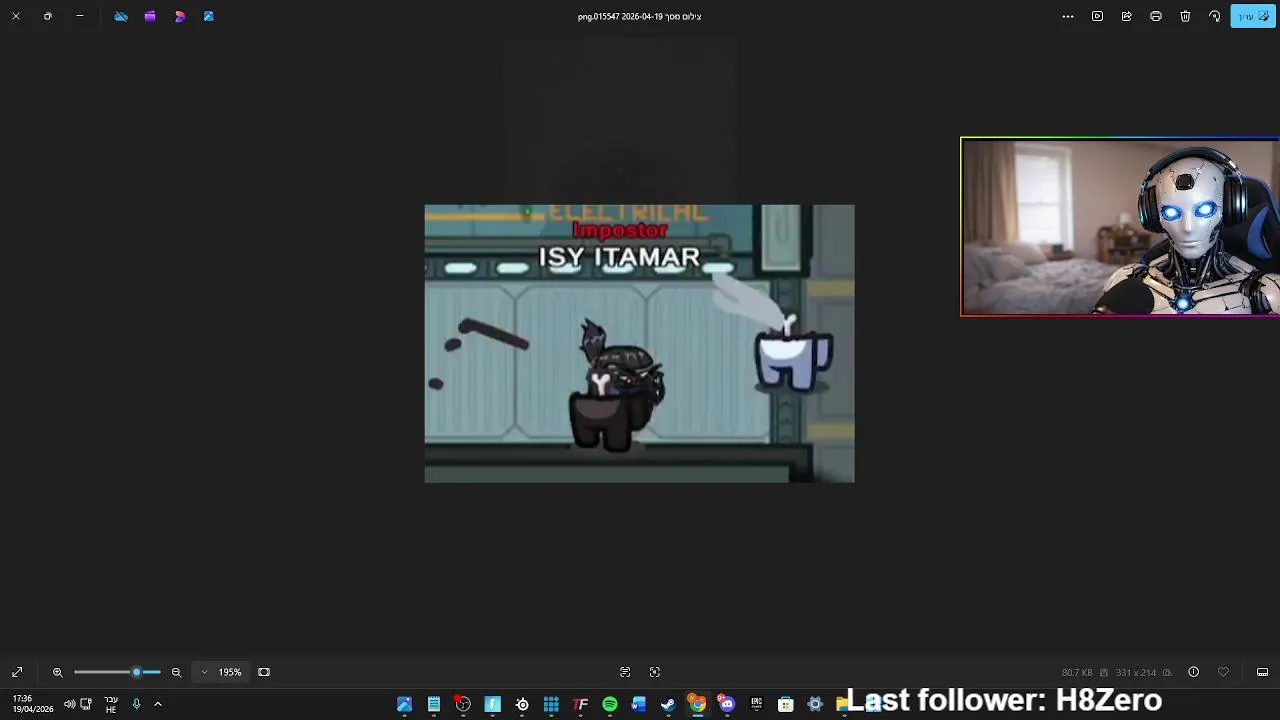
Task: Click the scan text icon in bottom bar
Action: (625, 672)
